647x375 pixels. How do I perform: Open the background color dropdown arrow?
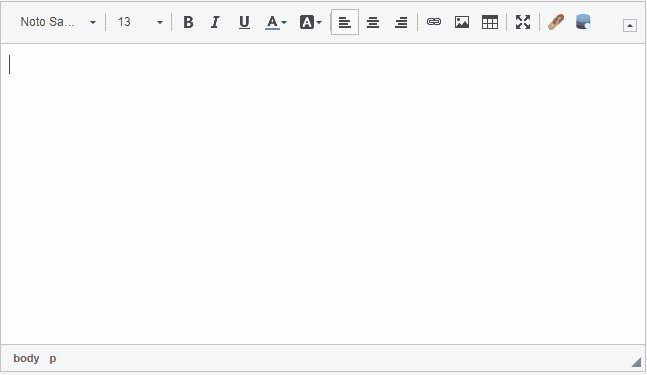319,22
